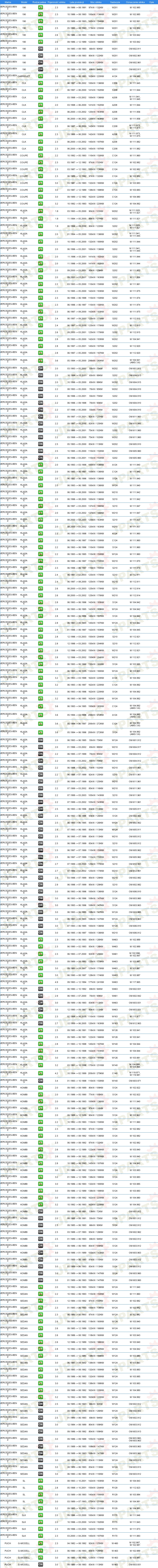Screen dimensions: 158x1568
Task: Click the green fuel icon in CABRIOLET row
Action: (x=41, y=76)
